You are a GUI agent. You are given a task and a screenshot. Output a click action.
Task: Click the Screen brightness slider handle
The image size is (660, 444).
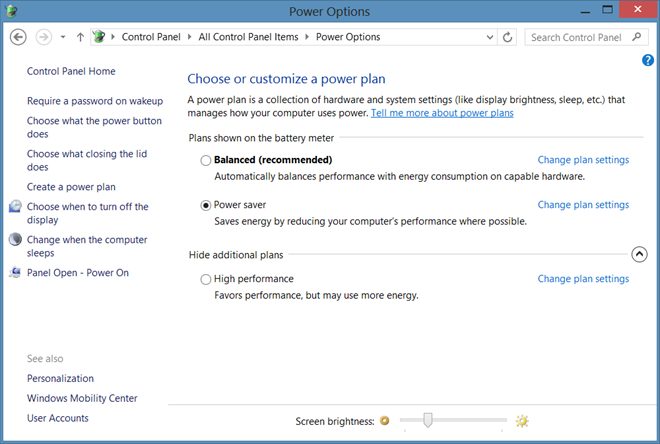(x=427, y=421)
